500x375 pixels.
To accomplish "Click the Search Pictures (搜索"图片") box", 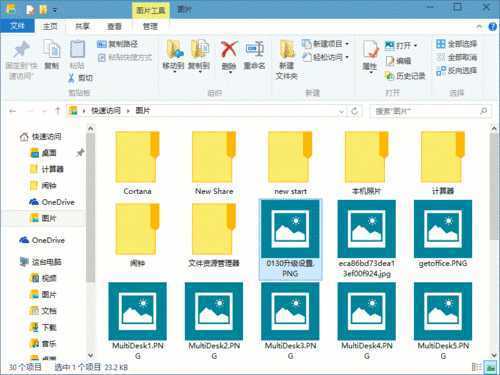I will click(430, 111).
